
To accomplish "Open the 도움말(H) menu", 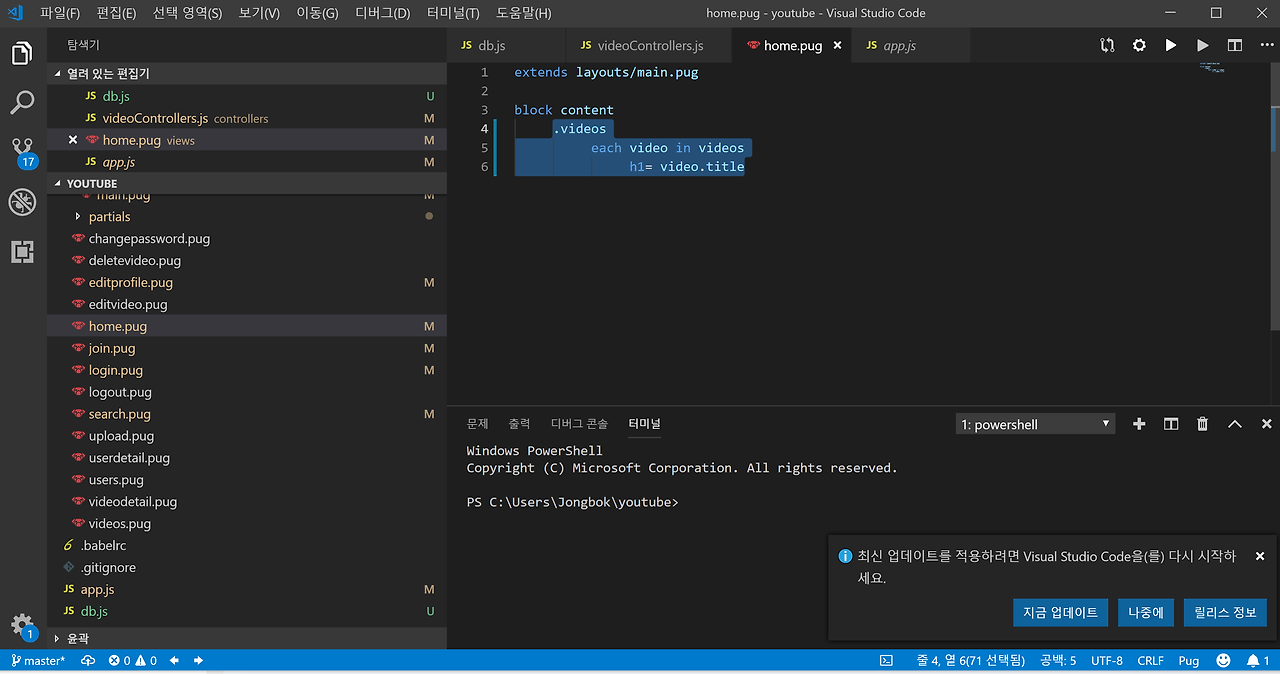I will [524, 13].
